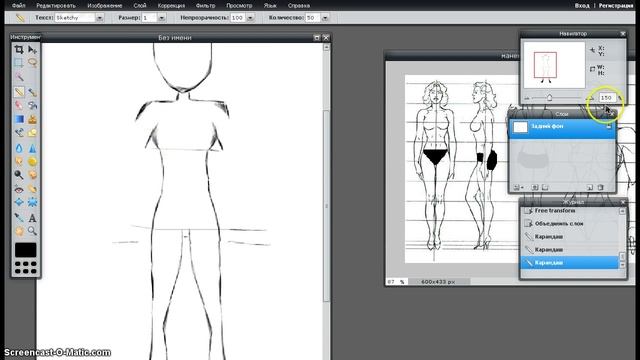Select the Brush tool
The image size is (640, 360).
click(32, 92)
